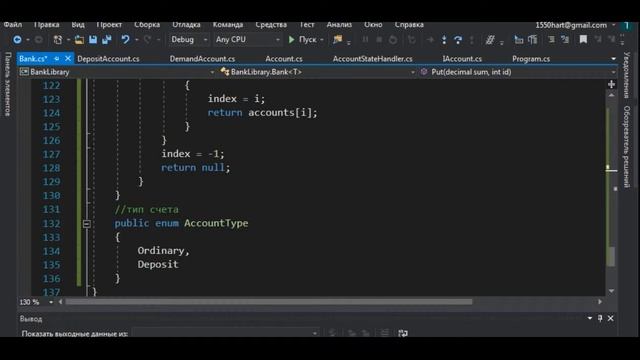
Task: Open the Put(decimal sum, int id) member dropdown
Action: 518,72
